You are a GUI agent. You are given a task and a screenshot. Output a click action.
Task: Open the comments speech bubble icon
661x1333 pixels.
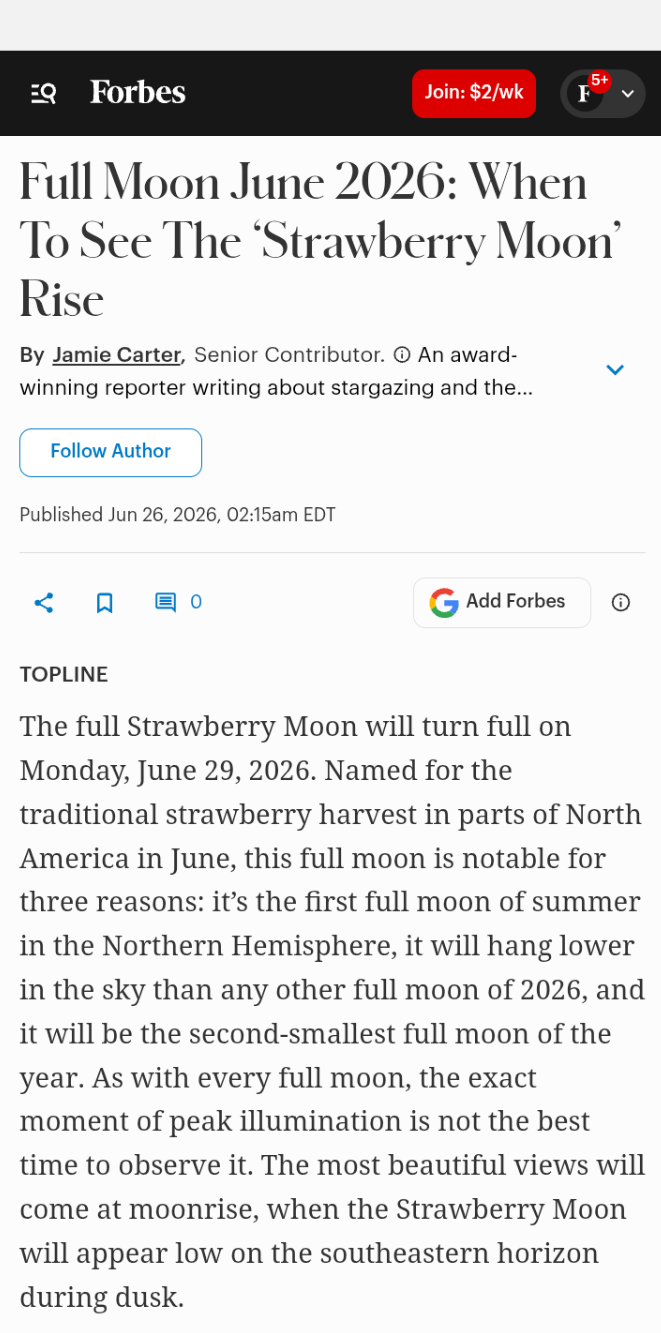tap(165, 602)
